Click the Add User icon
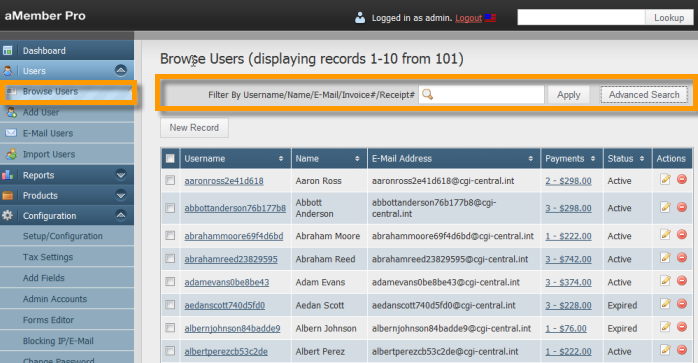Viewport: 698px width, 363px height. [x=12, y=112]
